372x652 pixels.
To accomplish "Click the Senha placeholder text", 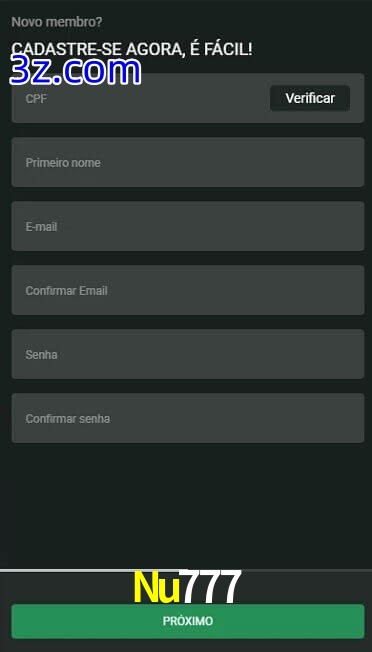I will point(41,355).
